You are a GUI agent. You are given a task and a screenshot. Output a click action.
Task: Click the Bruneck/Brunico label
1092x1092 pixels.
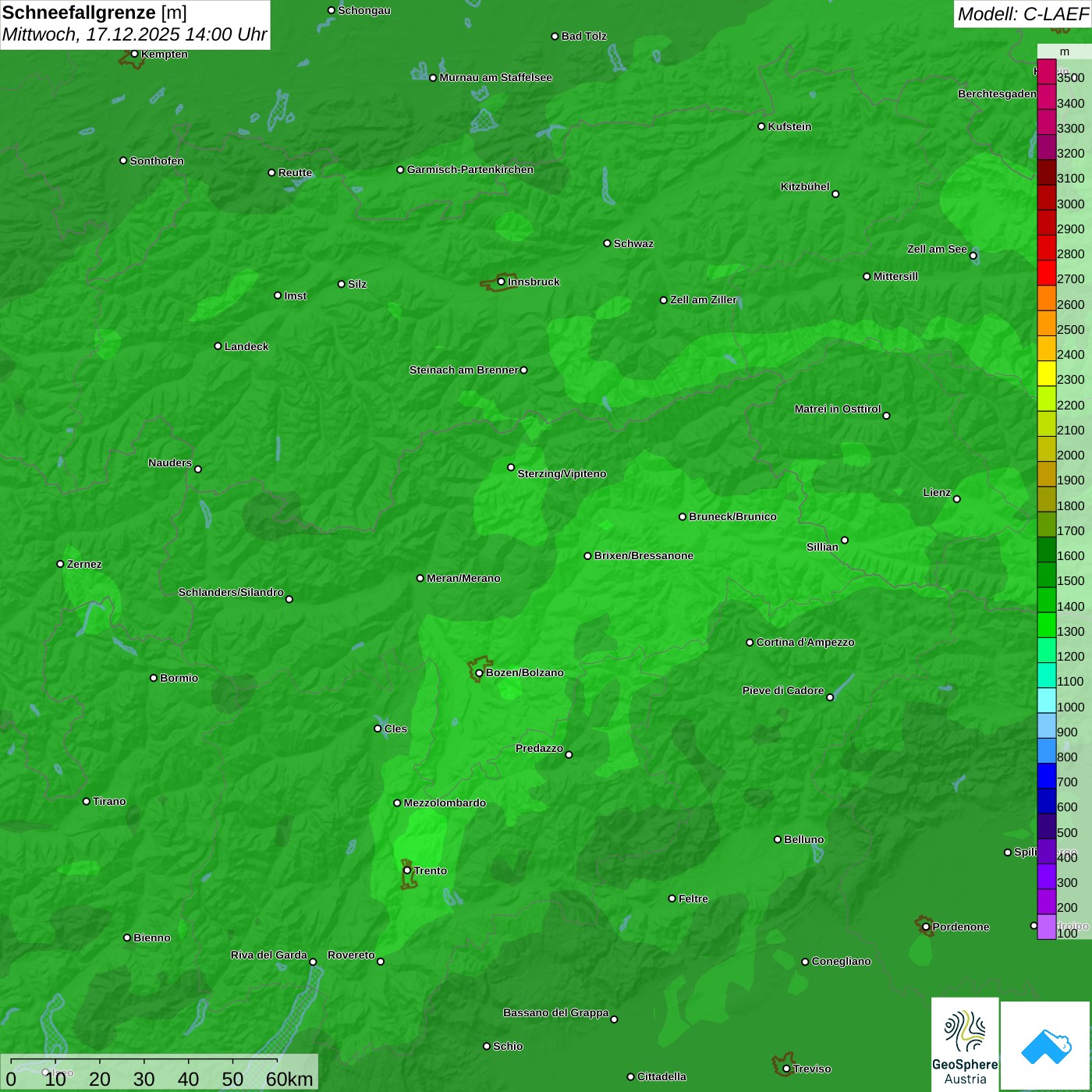tap(732, 516)
